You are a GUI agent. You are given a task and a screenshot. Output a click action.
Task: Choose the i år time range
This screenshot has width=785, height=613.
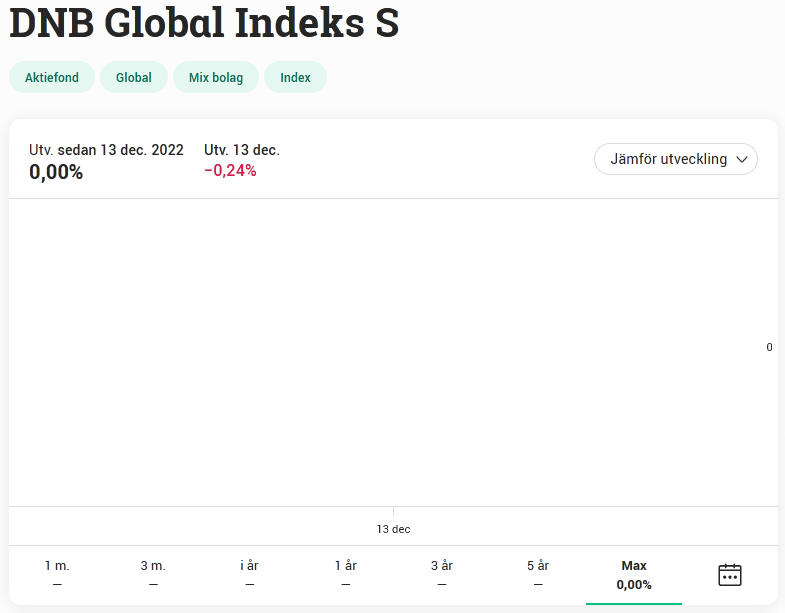pos(249,575)
